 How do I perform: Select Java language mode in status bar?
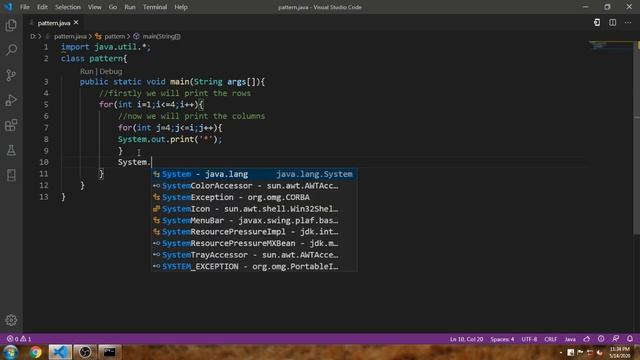[x=570, y=339]
